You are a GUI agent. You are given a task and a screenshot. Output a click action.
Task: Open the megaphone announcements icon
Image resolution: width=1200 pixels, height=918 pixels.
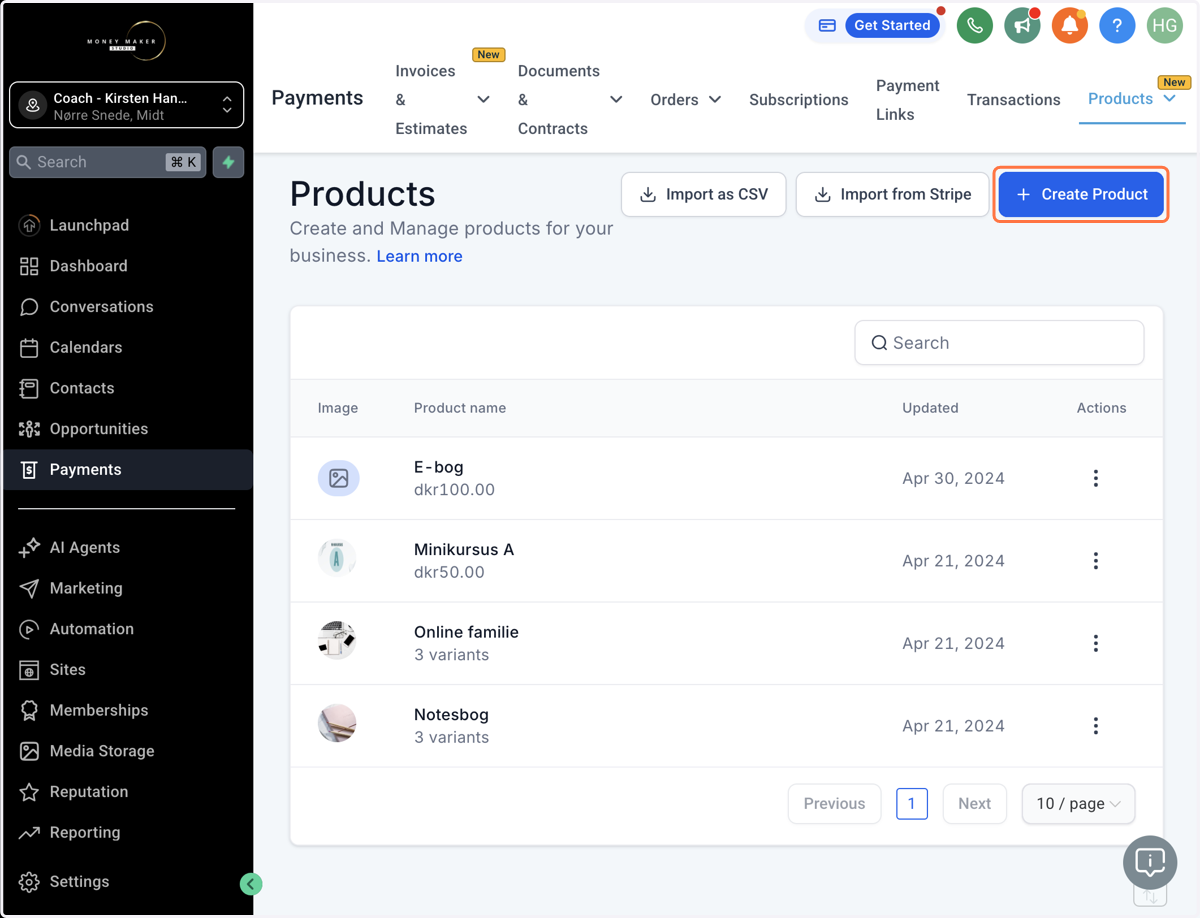[x=1022, y=25]
